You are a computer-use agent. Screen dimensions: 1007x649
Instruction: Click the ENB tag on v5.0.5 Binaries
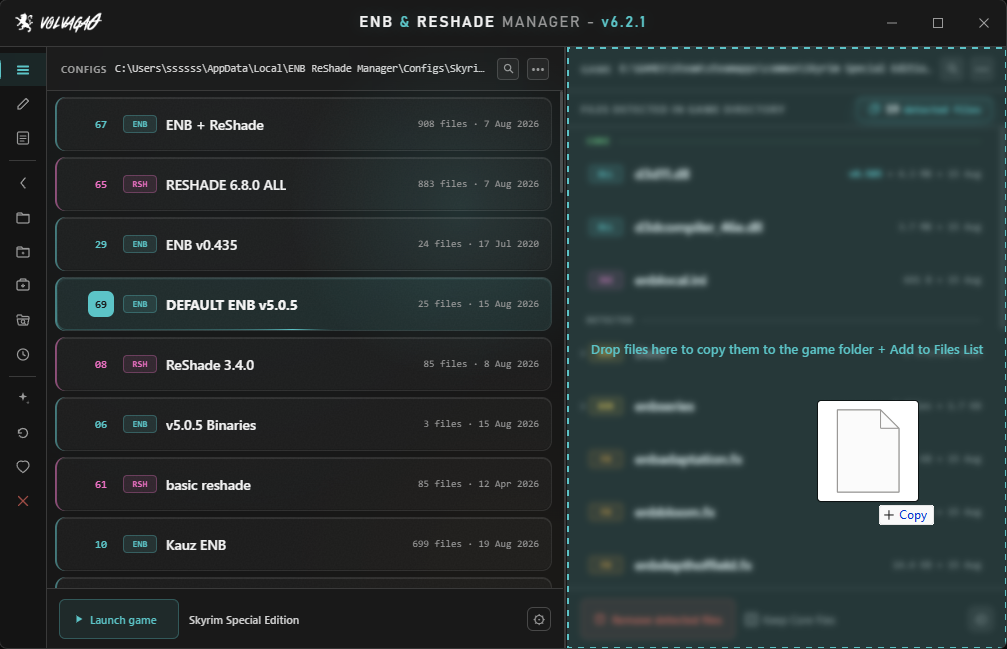tap(140, 424)
